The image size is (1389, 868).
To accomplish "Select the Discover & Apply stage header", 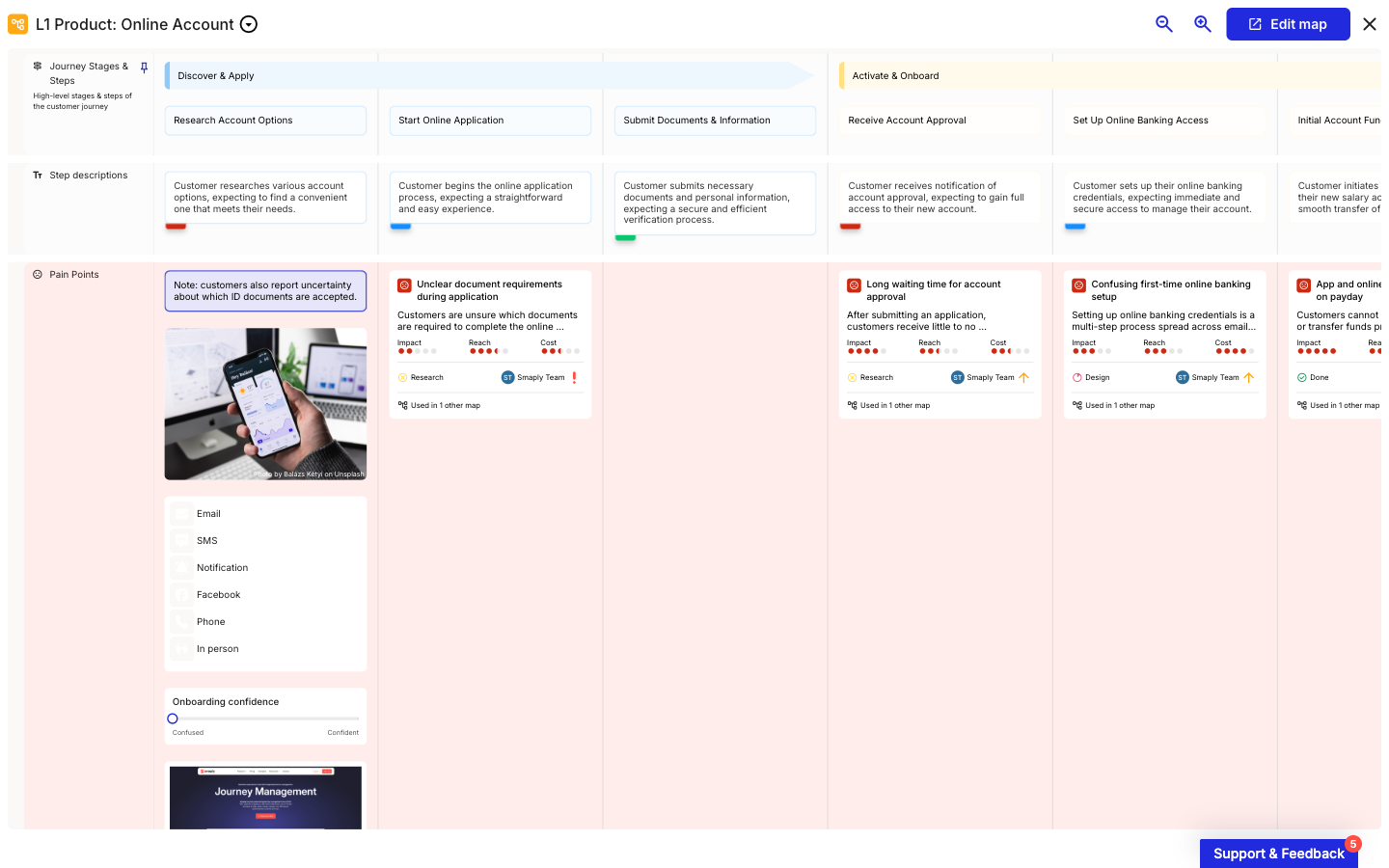I will (490, 76).
